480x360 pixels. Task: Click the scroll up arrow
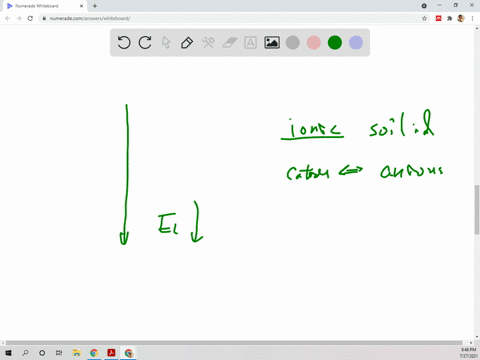point(477,29)
